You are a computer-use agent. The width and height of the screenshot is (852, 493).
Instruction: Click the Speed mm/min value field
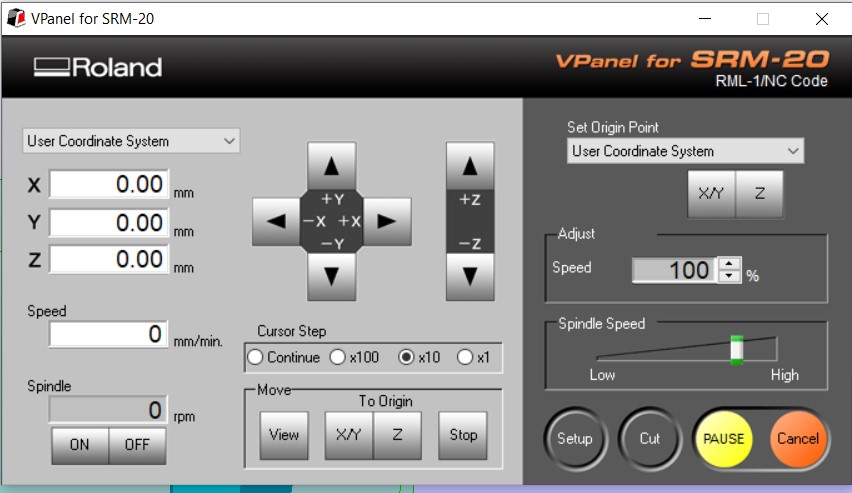click(x=109, y=334)
